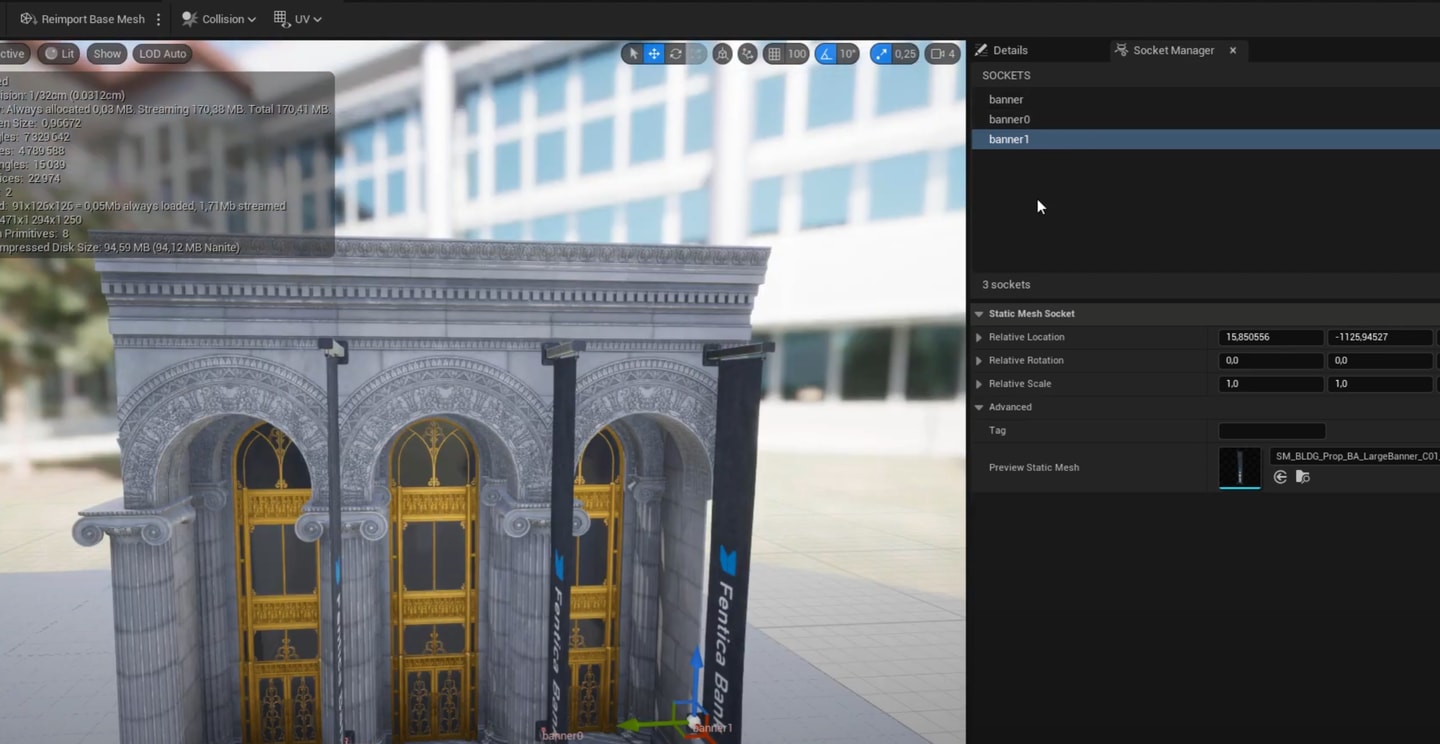Browse to preview mesh in Content Browser
Image resolution: width=1440 pixels, height=744 pixels.
pyautogui.click(x=1302, y=477)
